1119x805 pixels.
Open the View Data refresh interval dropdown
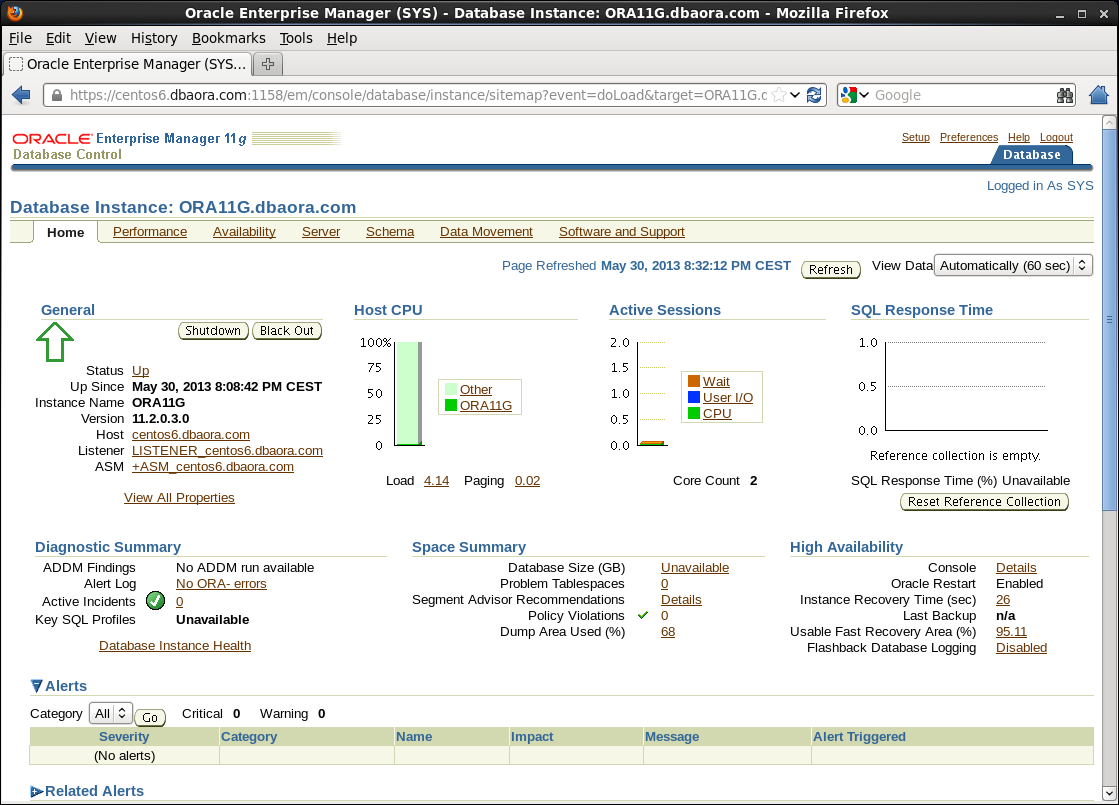click(1013, 265)
